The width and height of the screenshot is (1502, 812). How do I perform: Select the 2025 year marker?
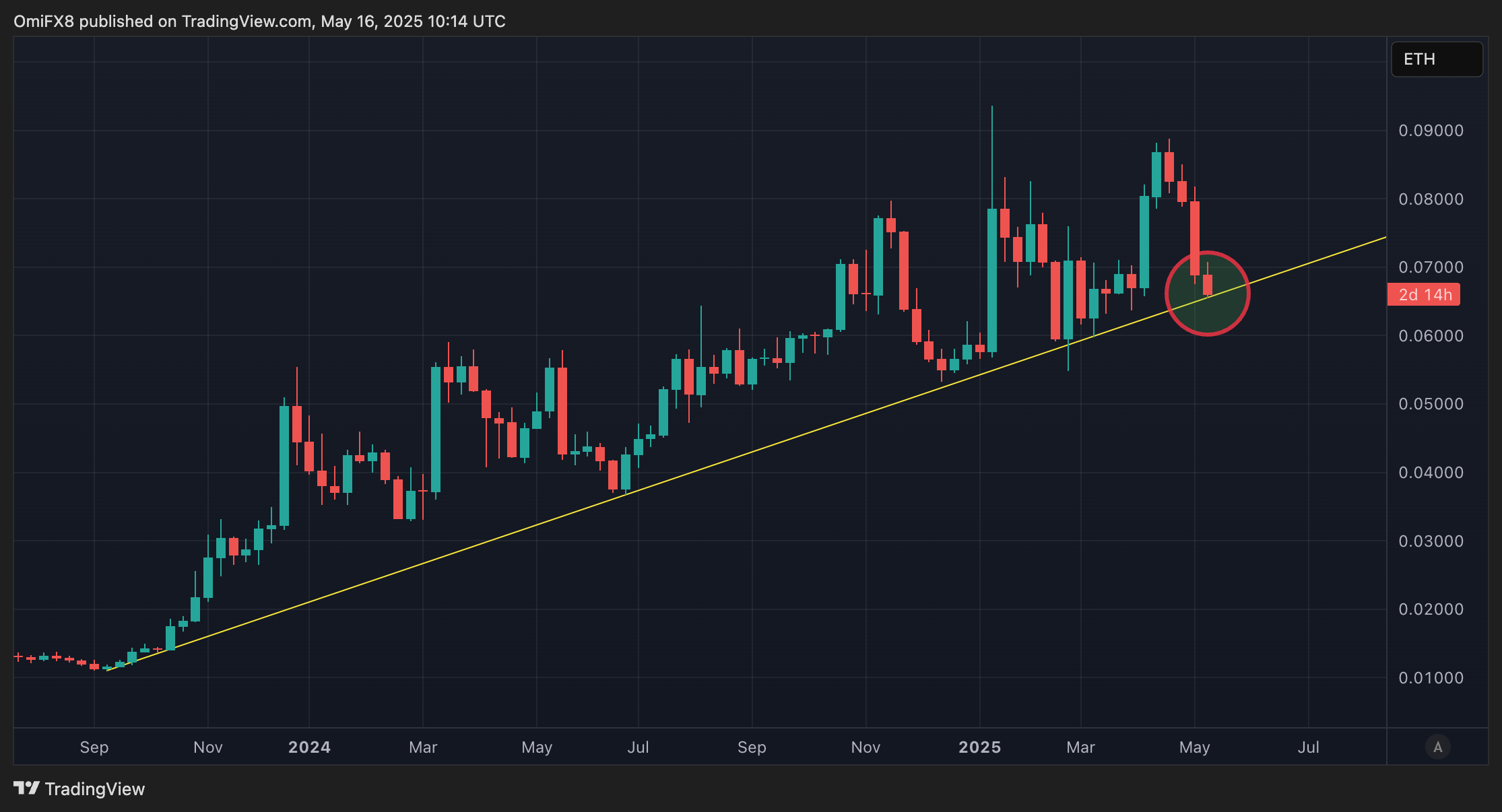(979, 747)
